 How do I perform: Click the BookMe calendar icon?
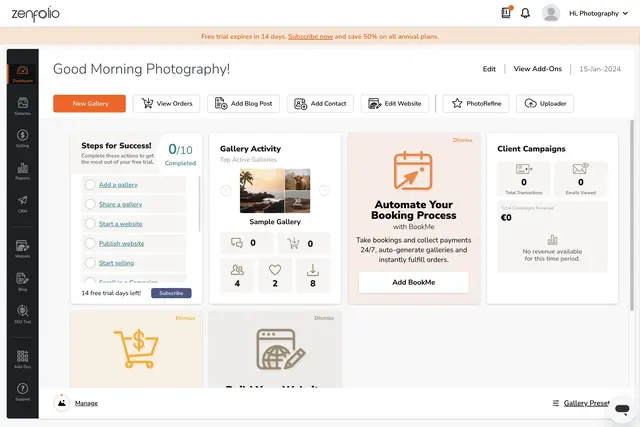[x=413, y=171]
